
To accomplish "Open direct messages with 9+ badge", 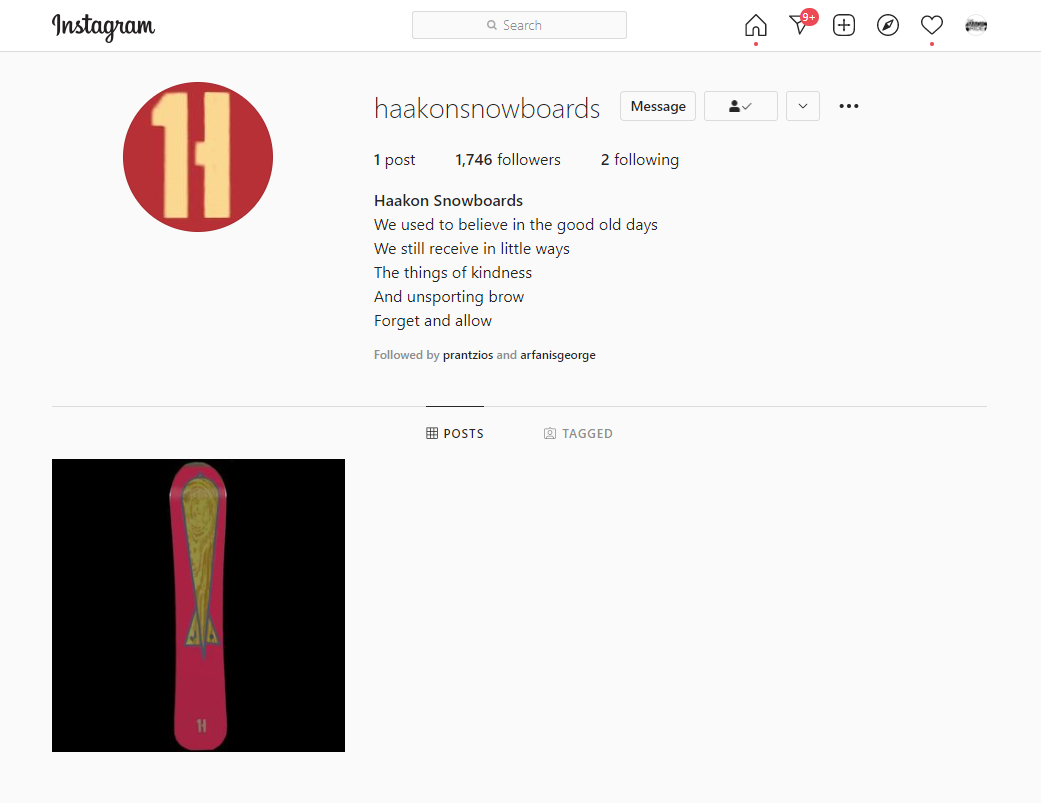I will (801, 24).
